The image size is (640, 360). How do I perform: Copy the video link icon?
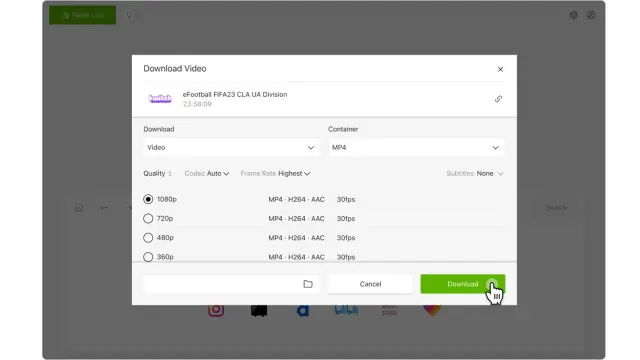pos(498,99)
